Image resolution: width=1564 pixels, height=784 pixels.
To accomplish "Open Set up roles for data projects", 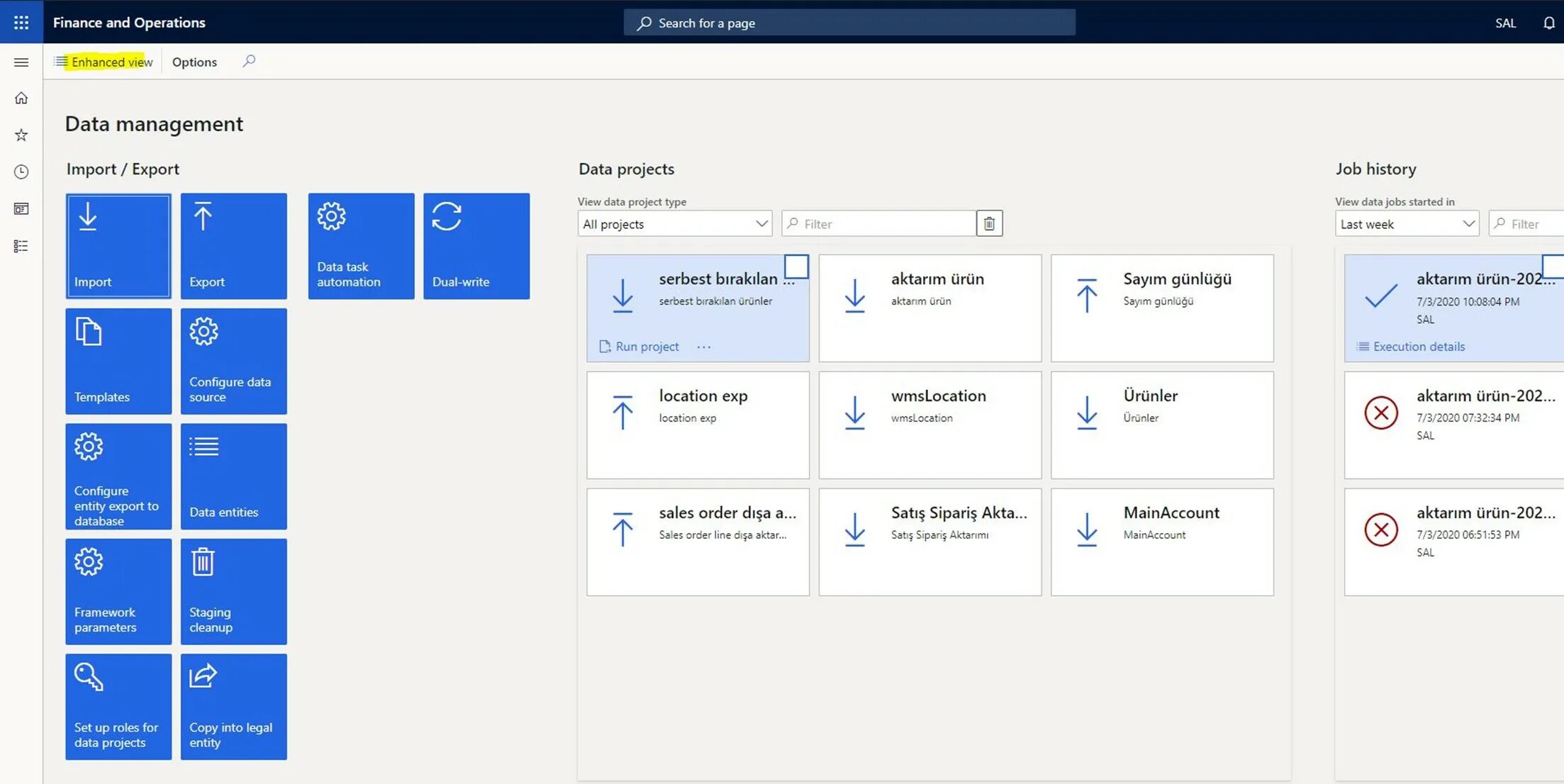I will point(118,707).
